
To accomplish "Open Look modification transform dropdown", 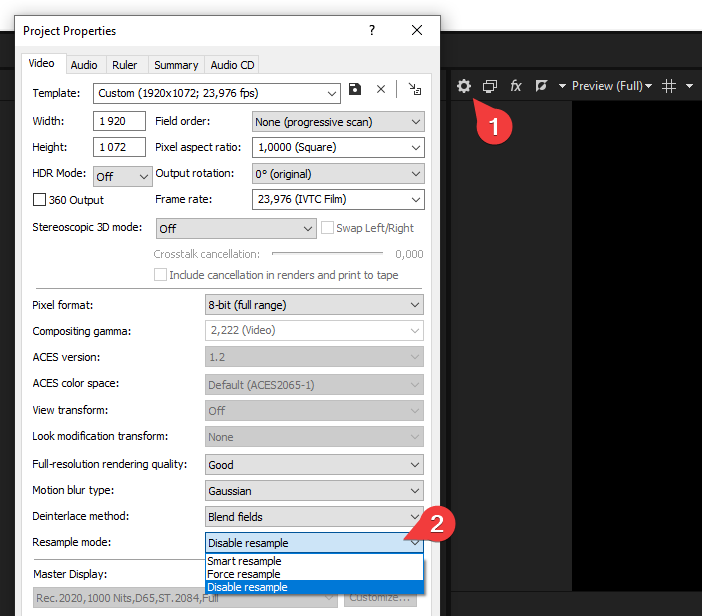I will click(x=314, y=436).
